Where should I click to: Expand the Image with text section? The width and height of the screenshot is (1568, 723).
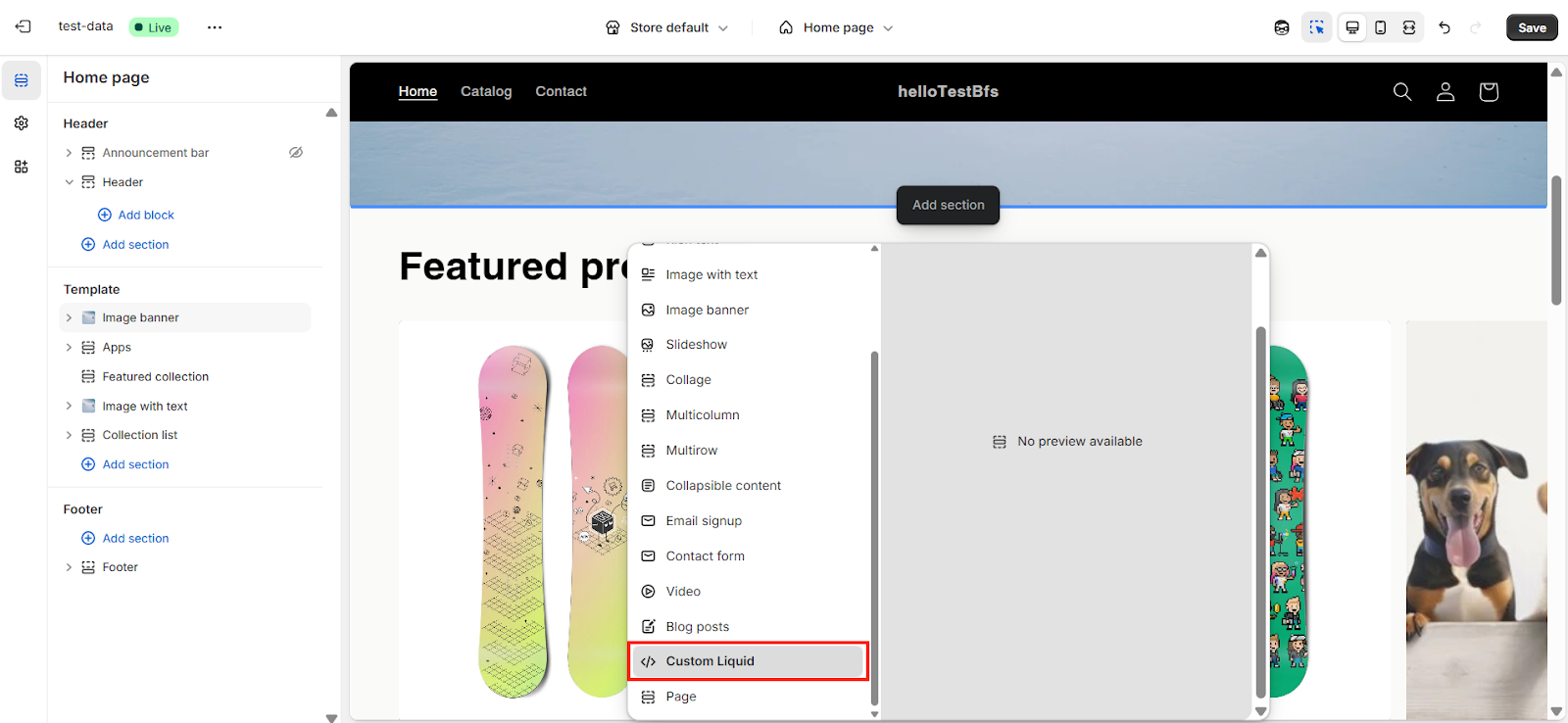pyautogui.click(x=69, y=407)
